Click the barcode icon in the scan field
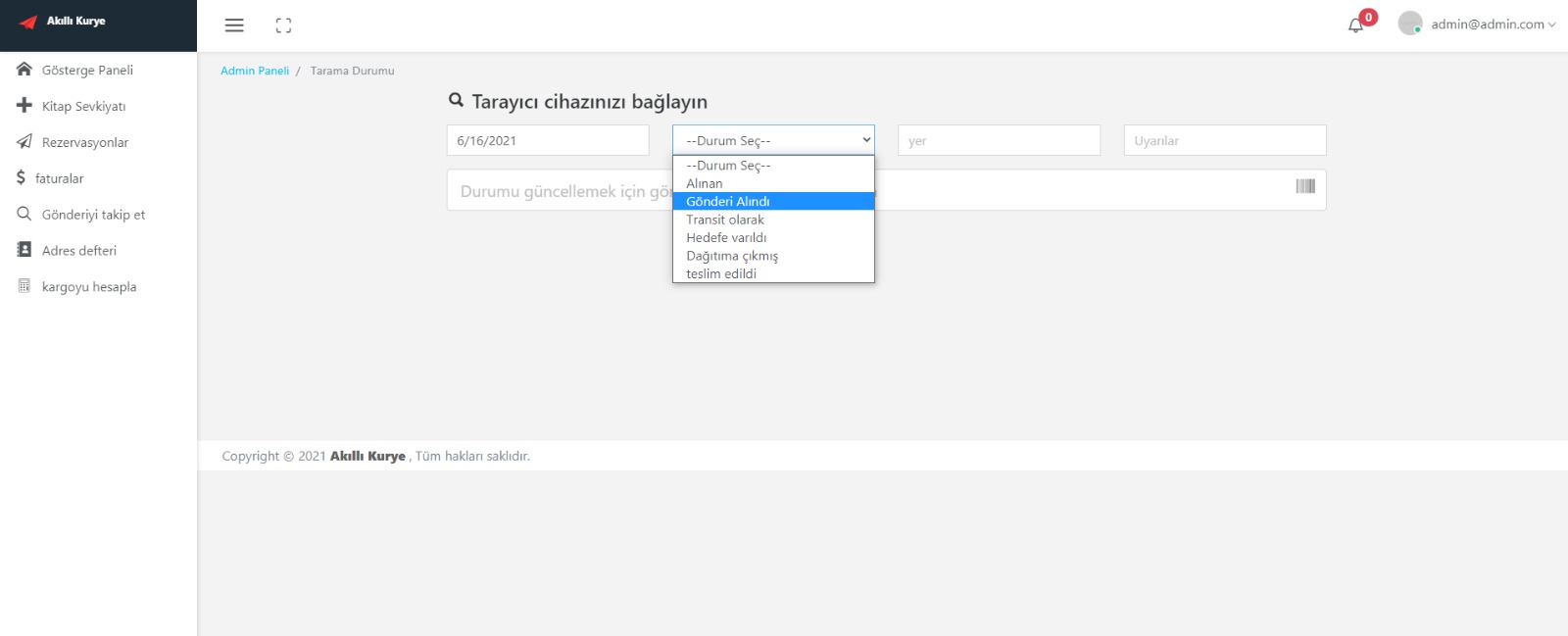The width and height of the screenshot is (1568, 636). click(x=1305, y=186)
